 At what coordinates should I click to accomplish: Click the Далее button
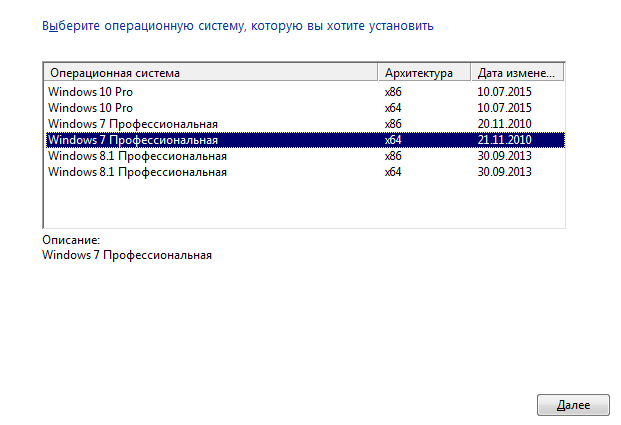[x=573, y=405]
